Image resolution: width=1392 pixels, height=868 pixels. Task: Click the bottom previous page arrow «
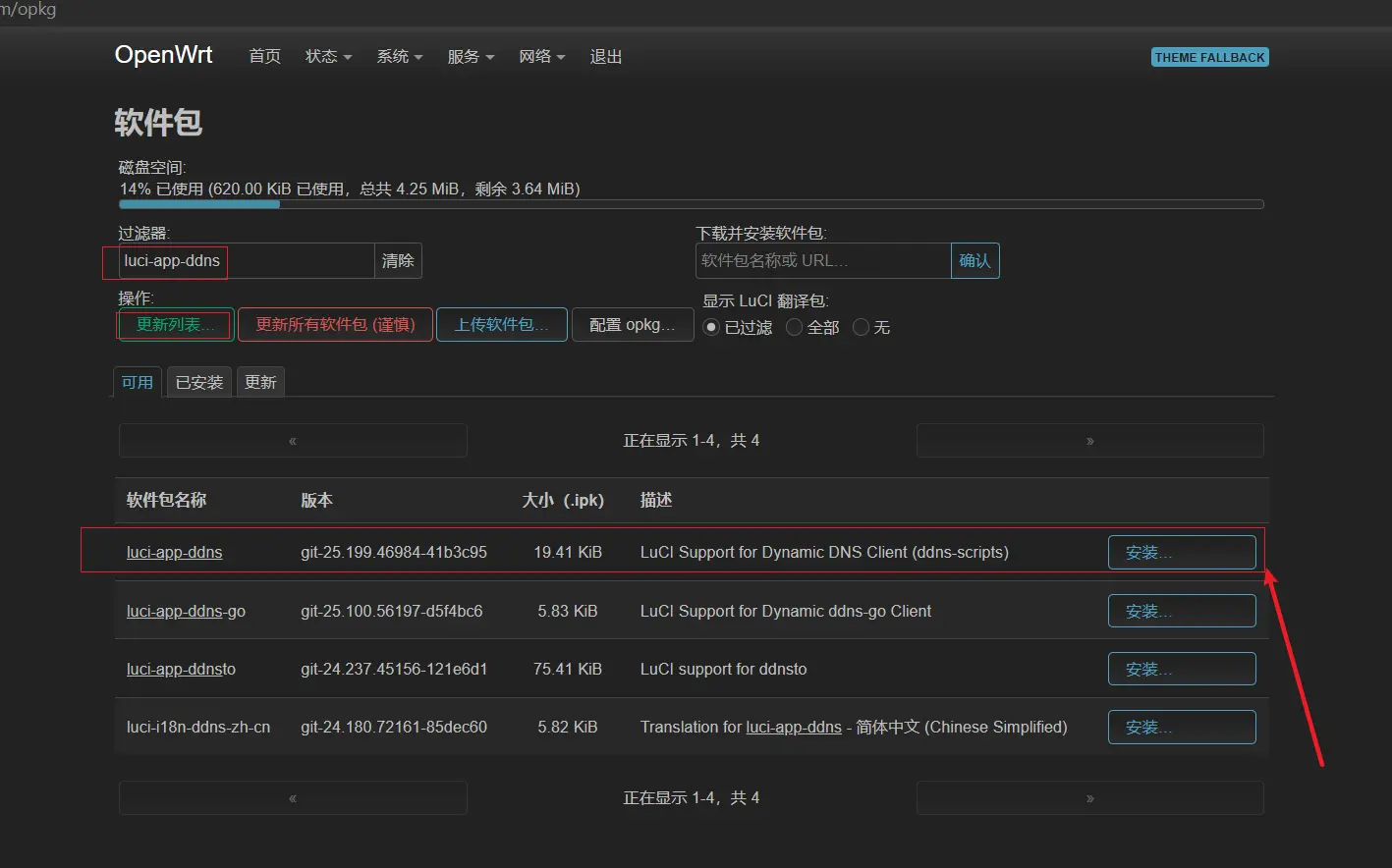pos(293,798)
